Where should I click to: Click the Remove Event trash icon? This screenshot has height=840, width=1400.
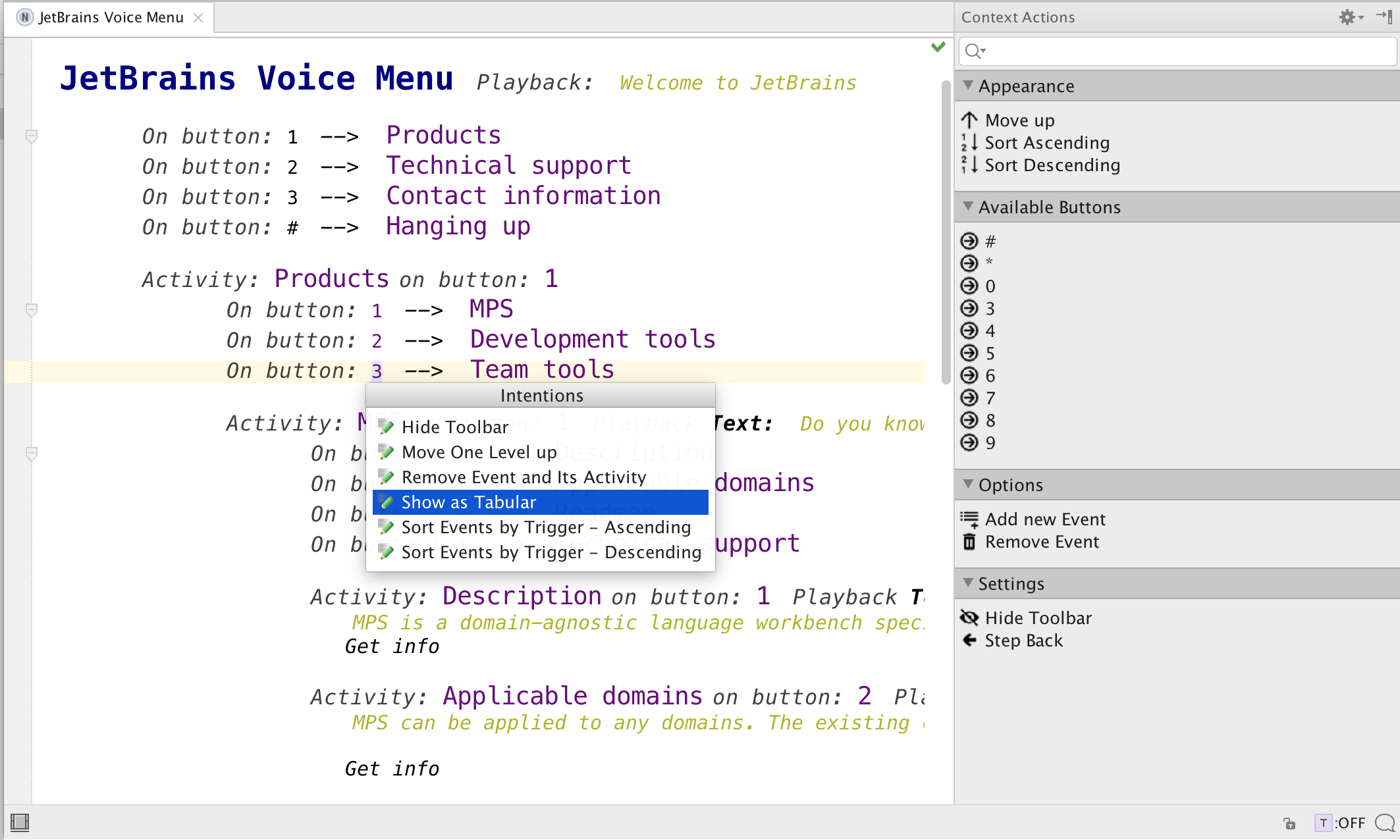point(969,542)
